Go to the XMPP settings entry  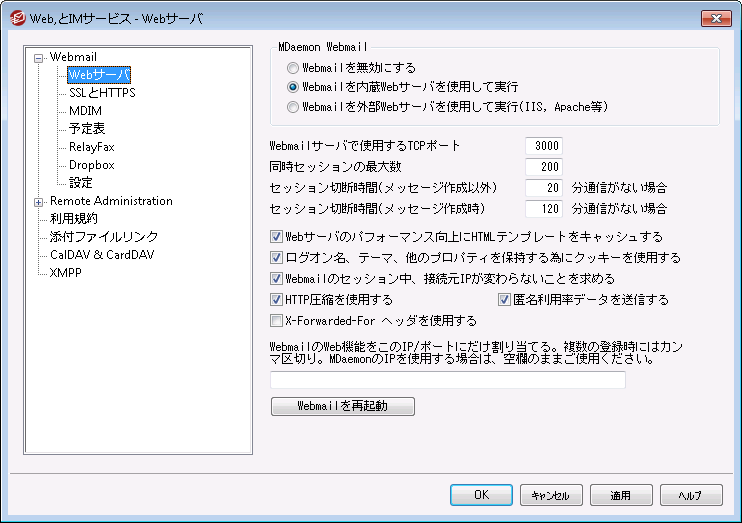[65, 273]
